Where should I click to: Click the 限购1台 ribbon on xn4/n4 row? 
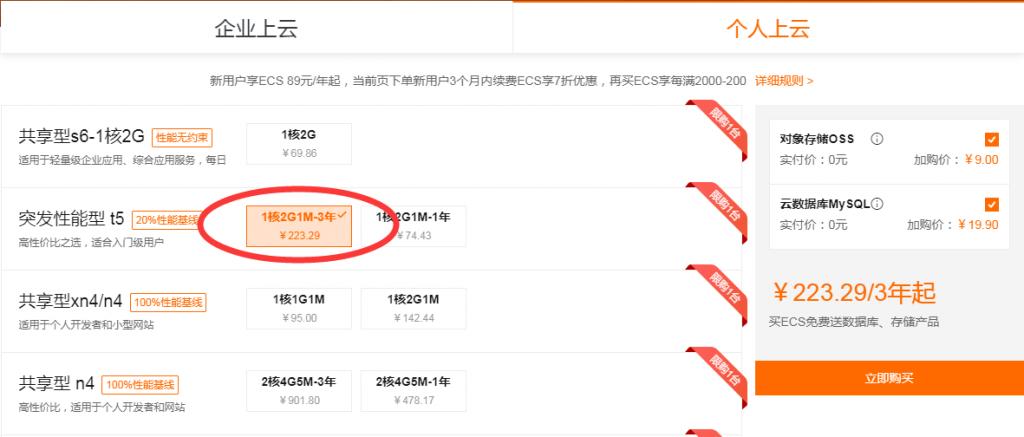[x=722, y=293]
